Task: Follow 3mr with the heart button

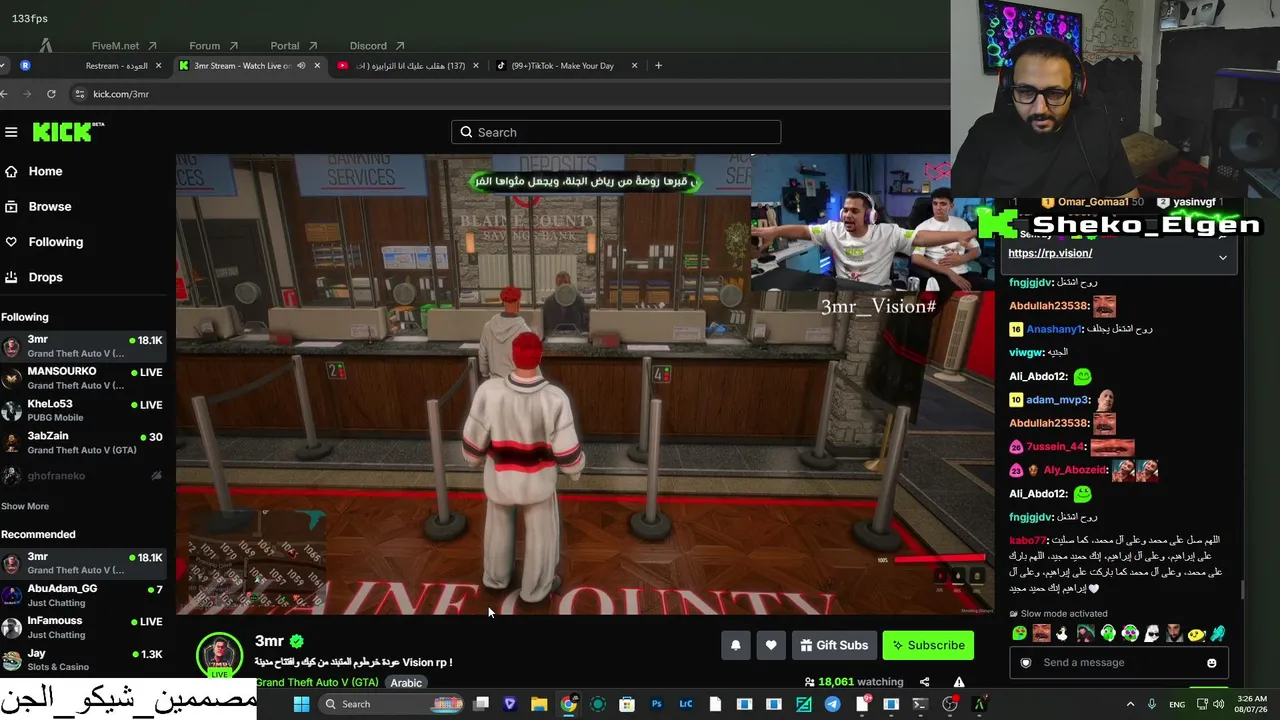Action: 771,645
